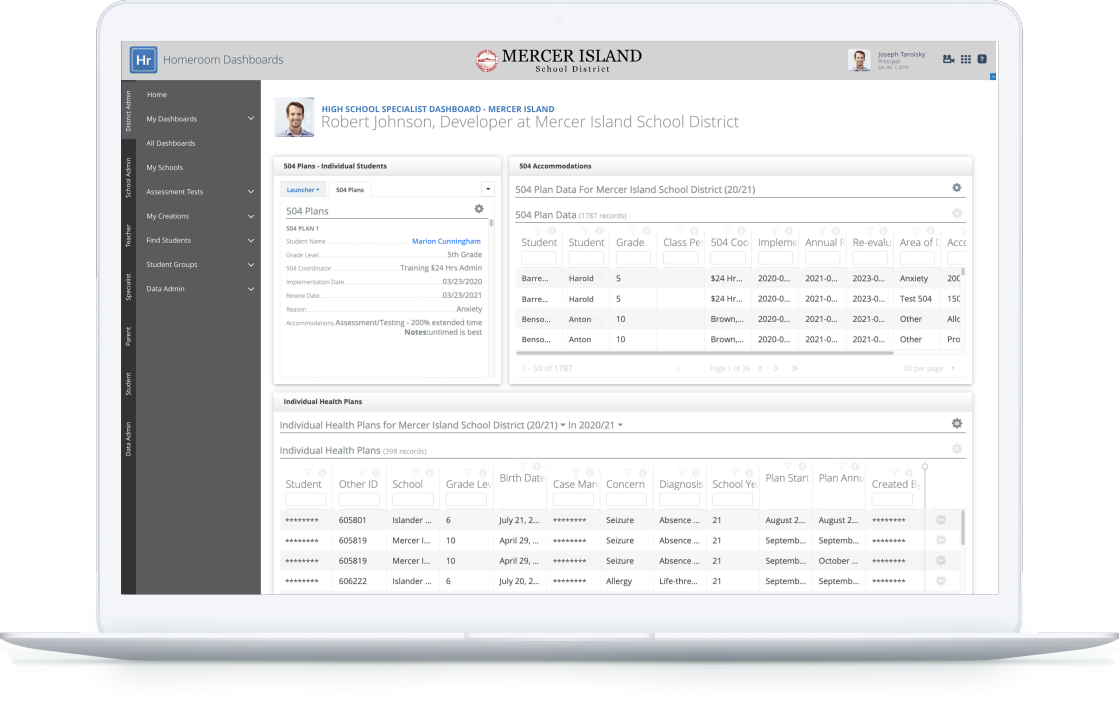Click the apps grid icon near Joseph Tansisky
The image size is (1120, 706).
click(966, 59)
